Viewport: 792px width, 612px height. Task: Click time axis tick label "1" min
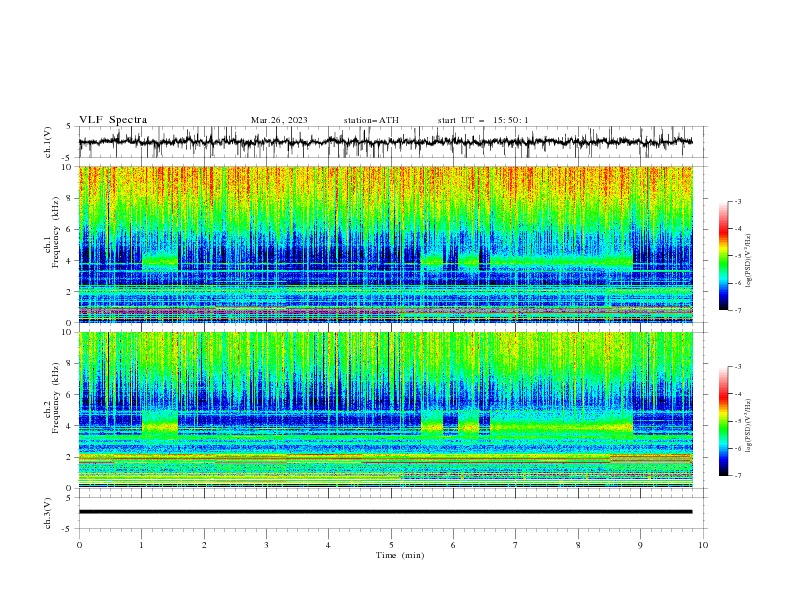pos(141,545)
